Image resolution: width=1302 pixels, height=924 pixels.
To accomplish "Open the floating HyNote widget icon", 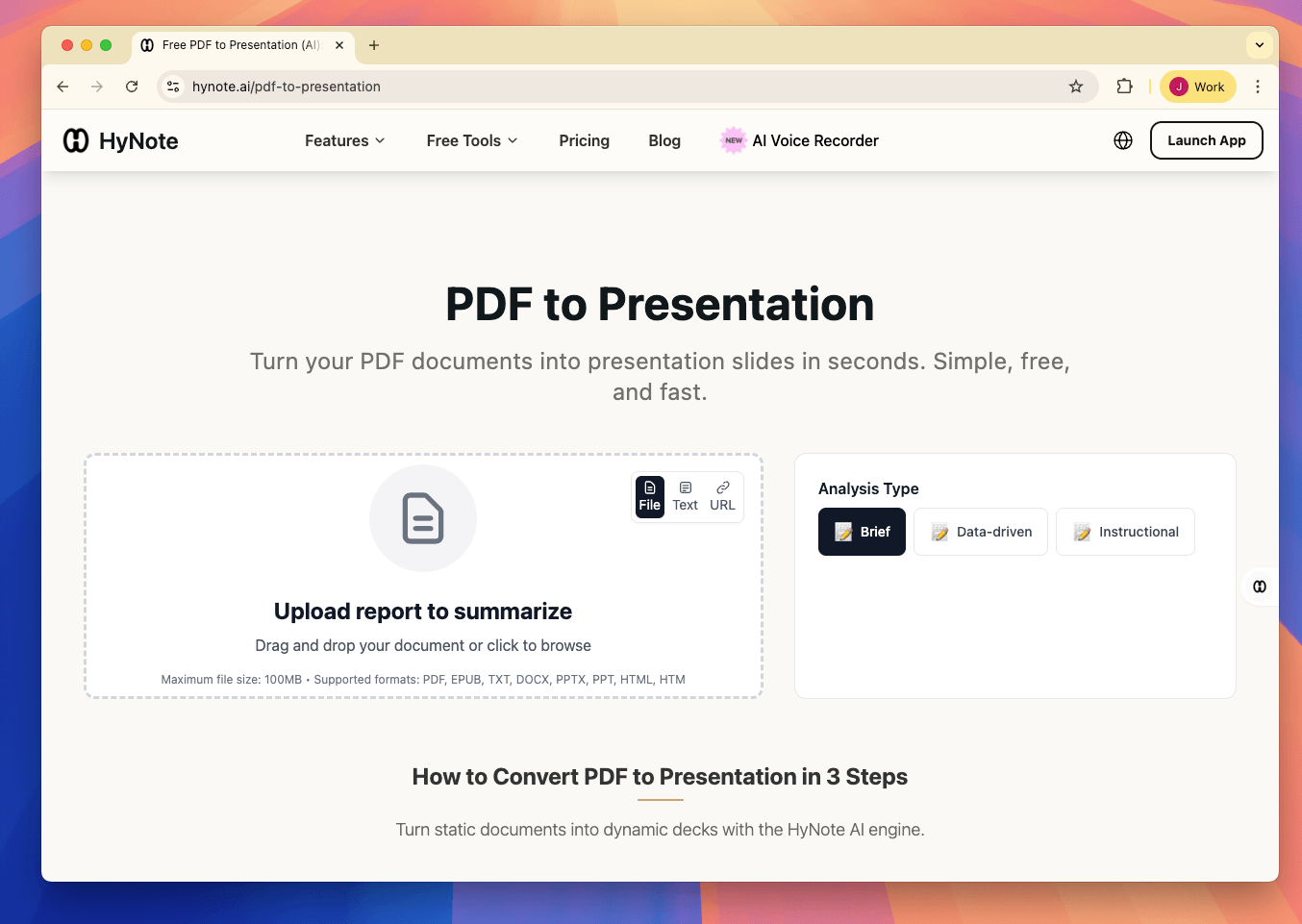I will pyautogui.click(x=1259, y=587).
